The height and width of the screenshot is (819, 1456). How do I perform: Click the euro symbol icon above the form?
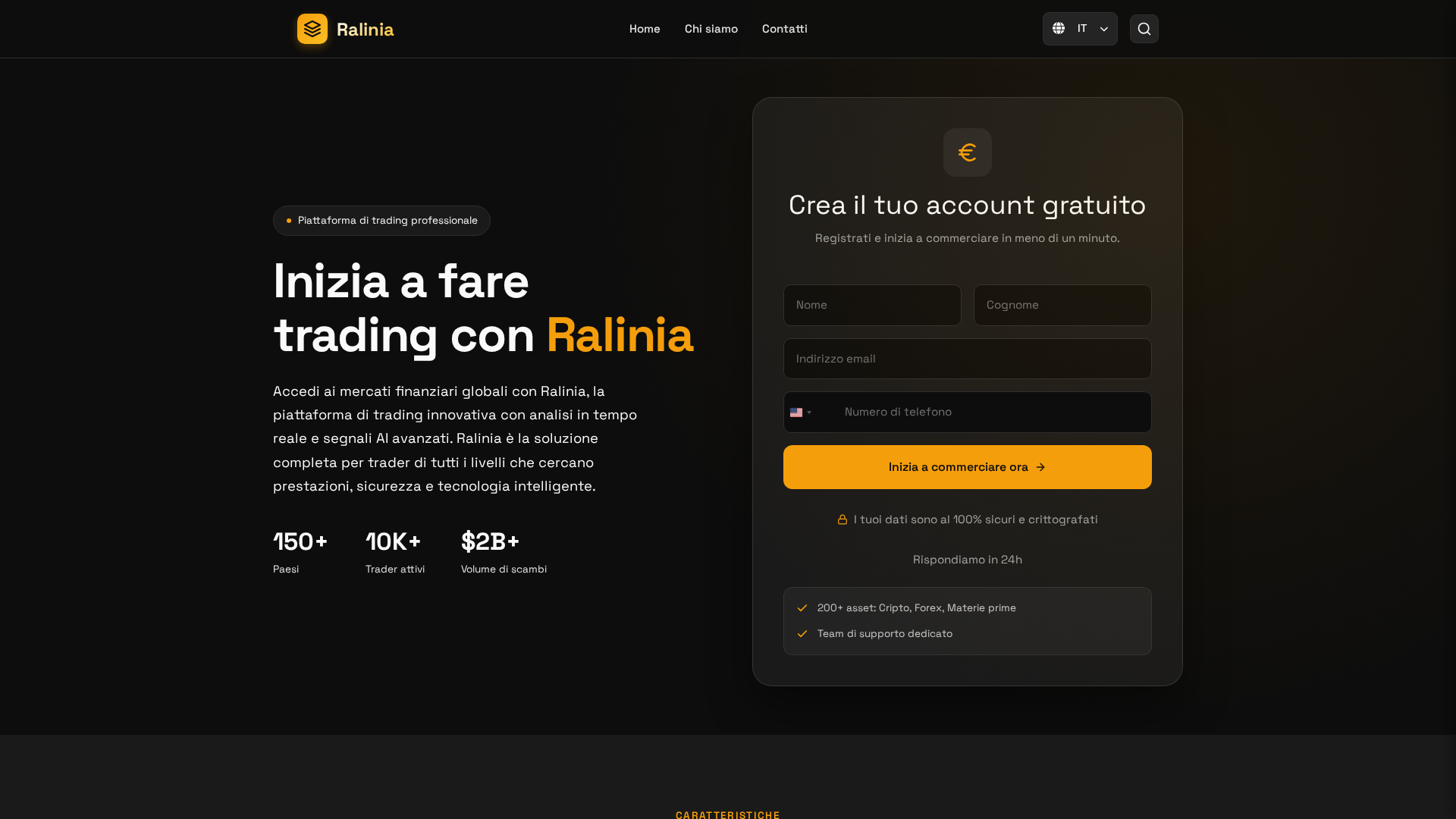point(967,152)
